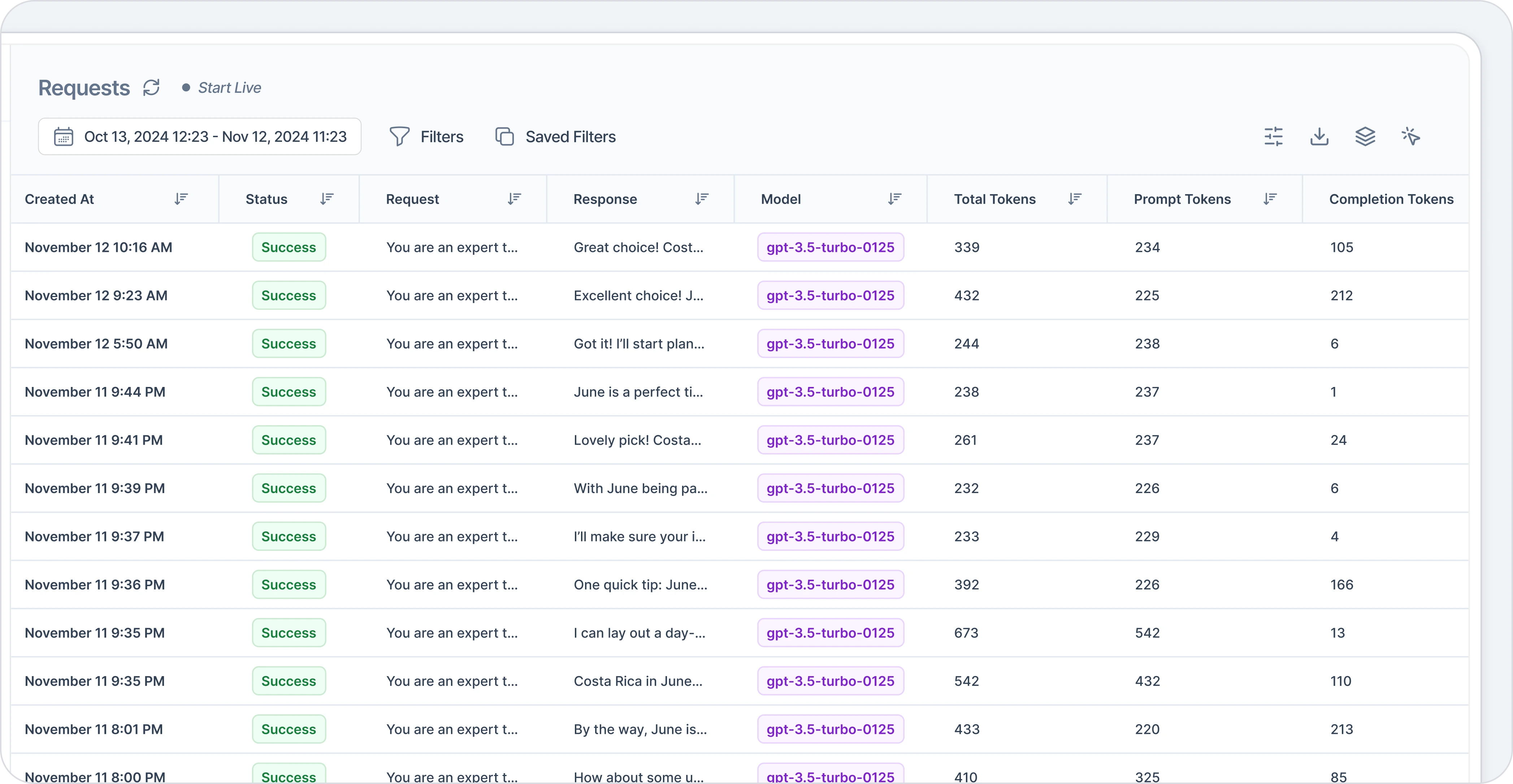
Task: Click request text in 9:44 PM row
Action: [x=452, y=392]
